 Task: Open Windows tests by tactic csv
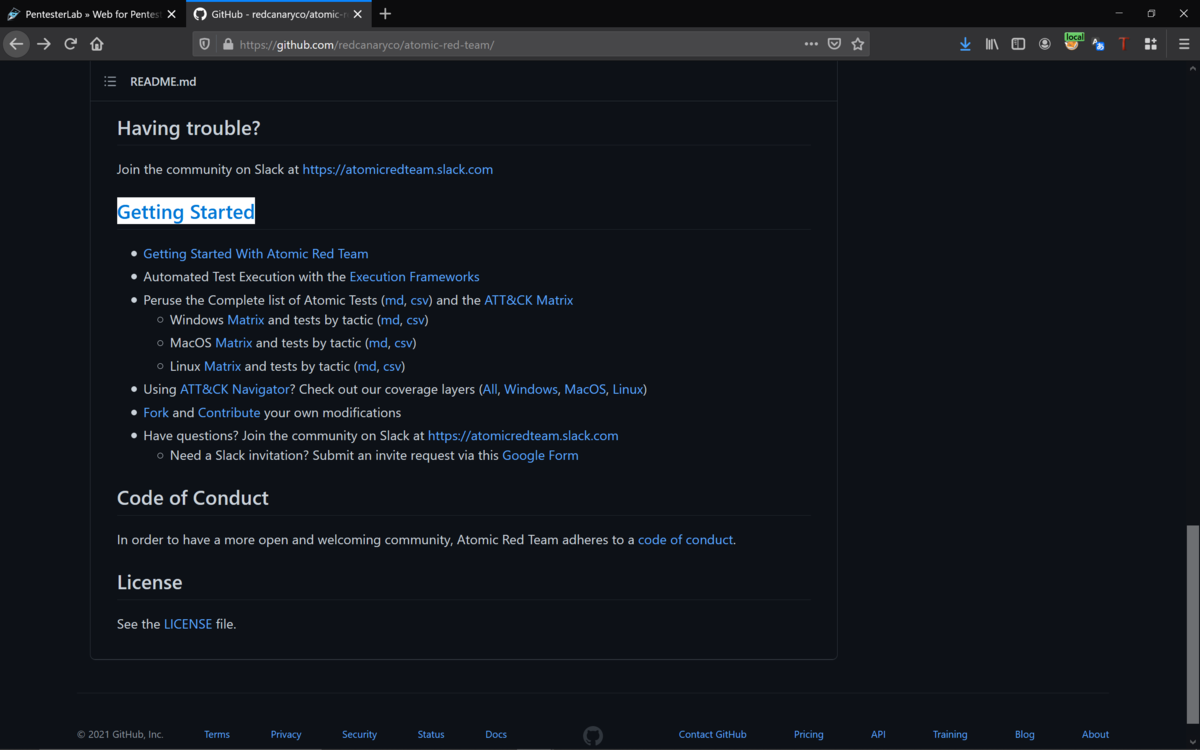click(415, 320)
